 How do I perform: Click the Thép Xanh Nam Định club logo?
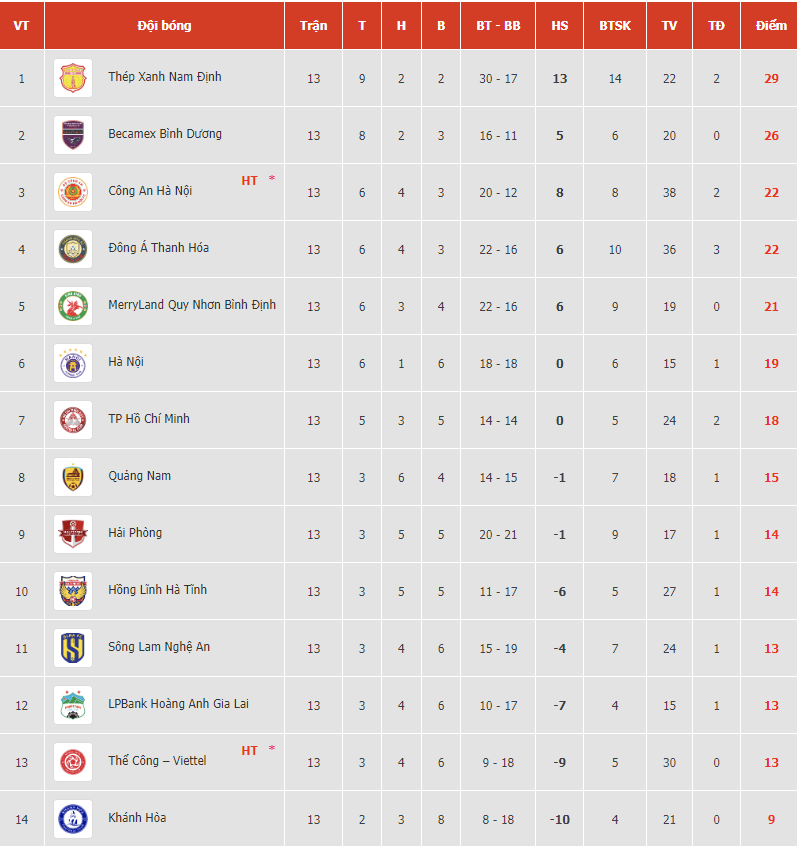[x=73, y=78]
